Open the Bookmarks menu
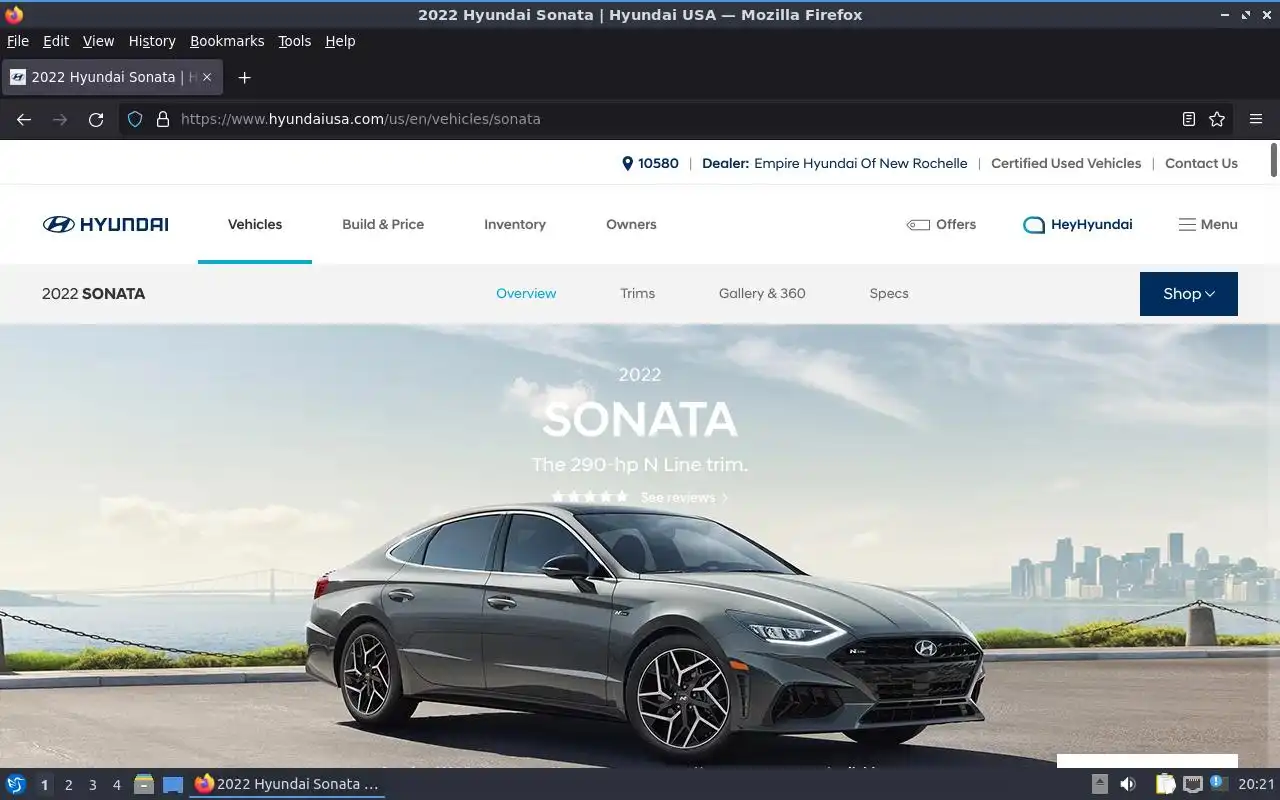This screenshot has height=800, width=1280. (x=227, y=41)
